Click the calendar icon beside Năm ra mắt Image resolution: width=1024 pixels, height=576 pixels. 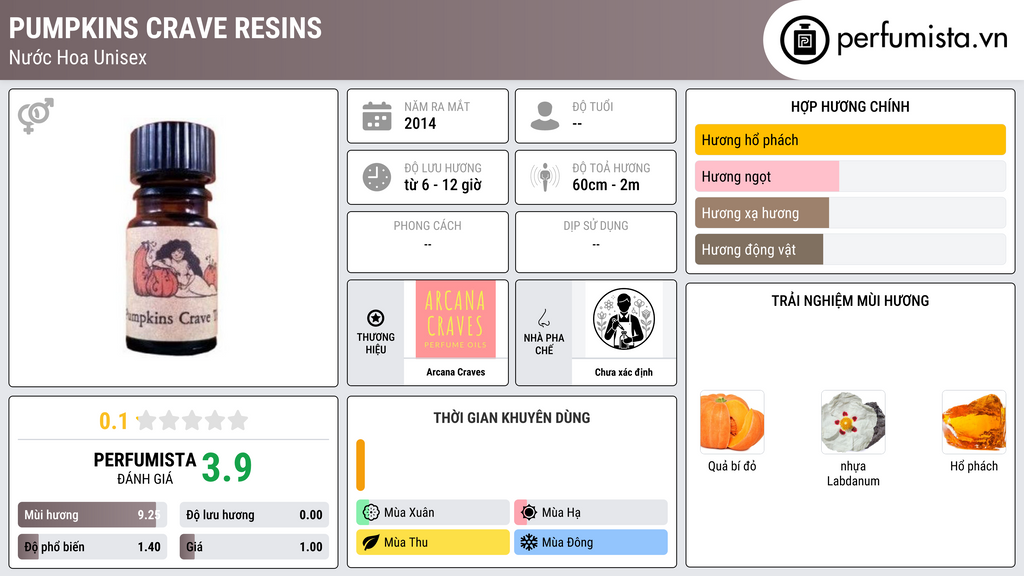[377, 116]
